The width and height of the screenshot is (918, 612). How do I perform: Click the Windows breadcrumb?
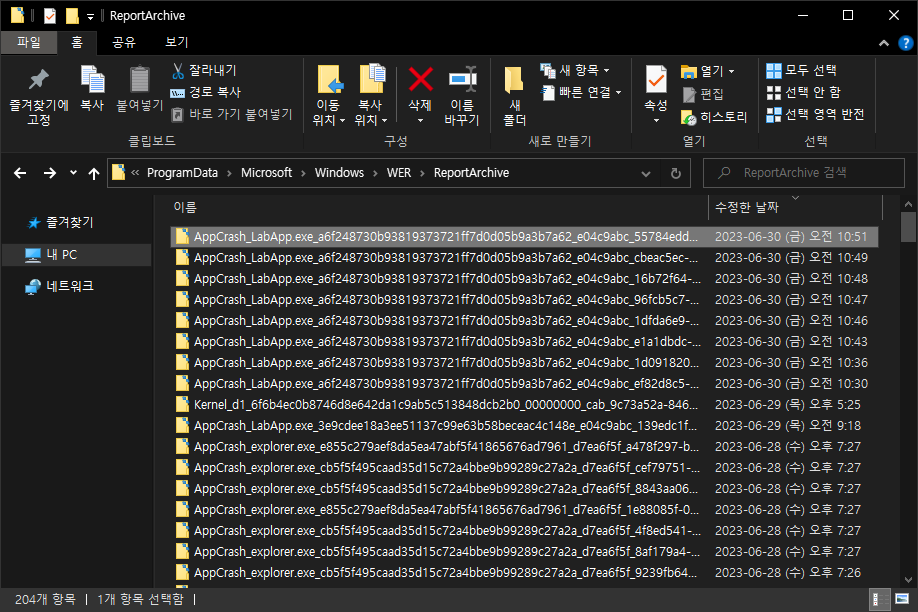340,173
